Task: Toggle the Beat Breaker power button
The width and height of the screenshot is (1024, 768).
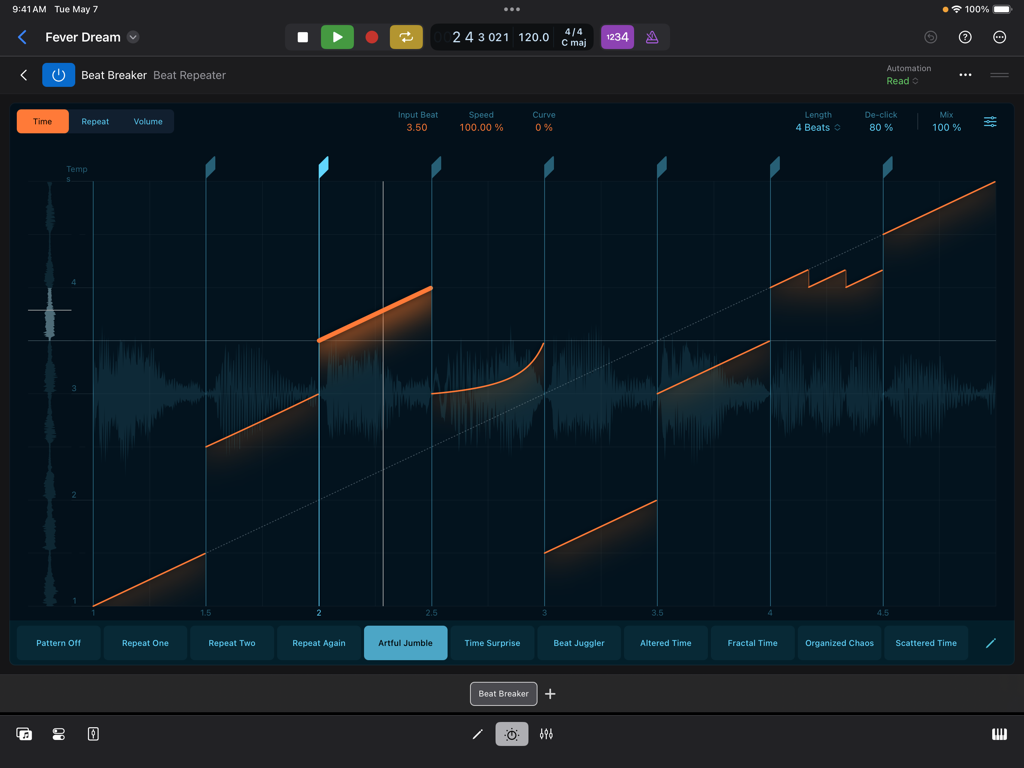Action: pyautogui.click(x=58, y=74)
